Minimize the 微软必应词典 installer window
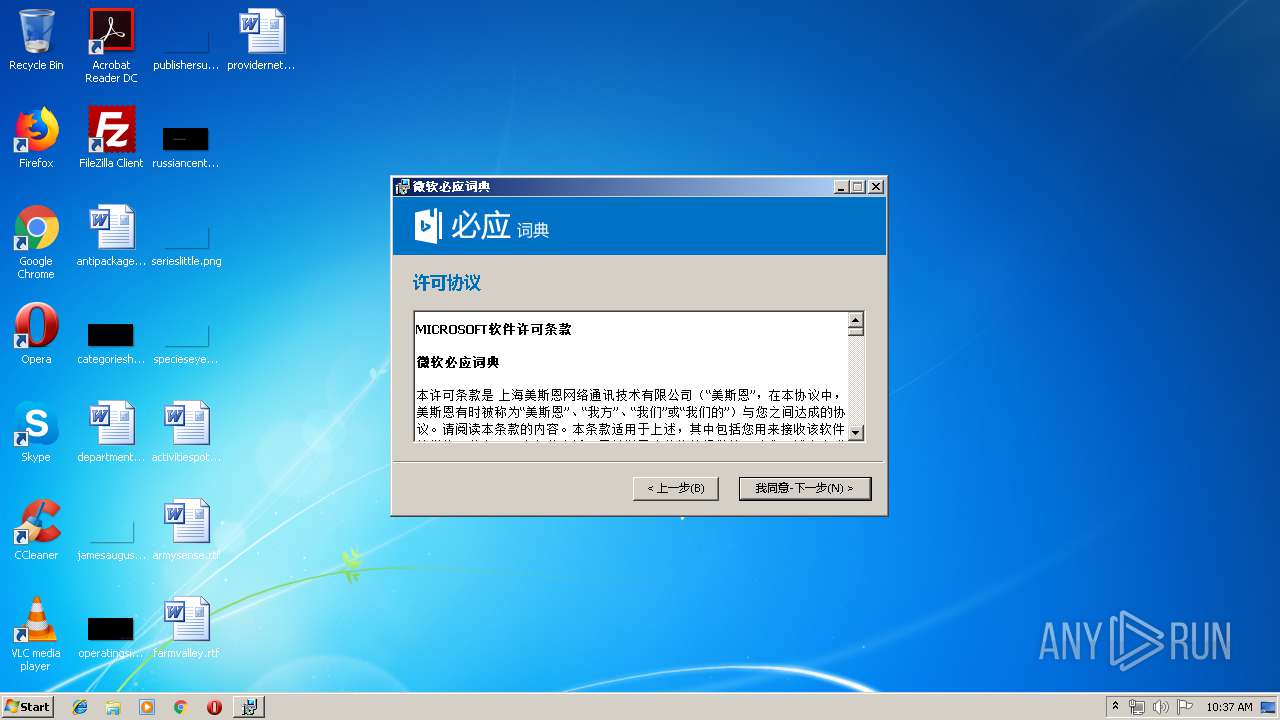This screenshot has width=1280, height=720. 841,187
